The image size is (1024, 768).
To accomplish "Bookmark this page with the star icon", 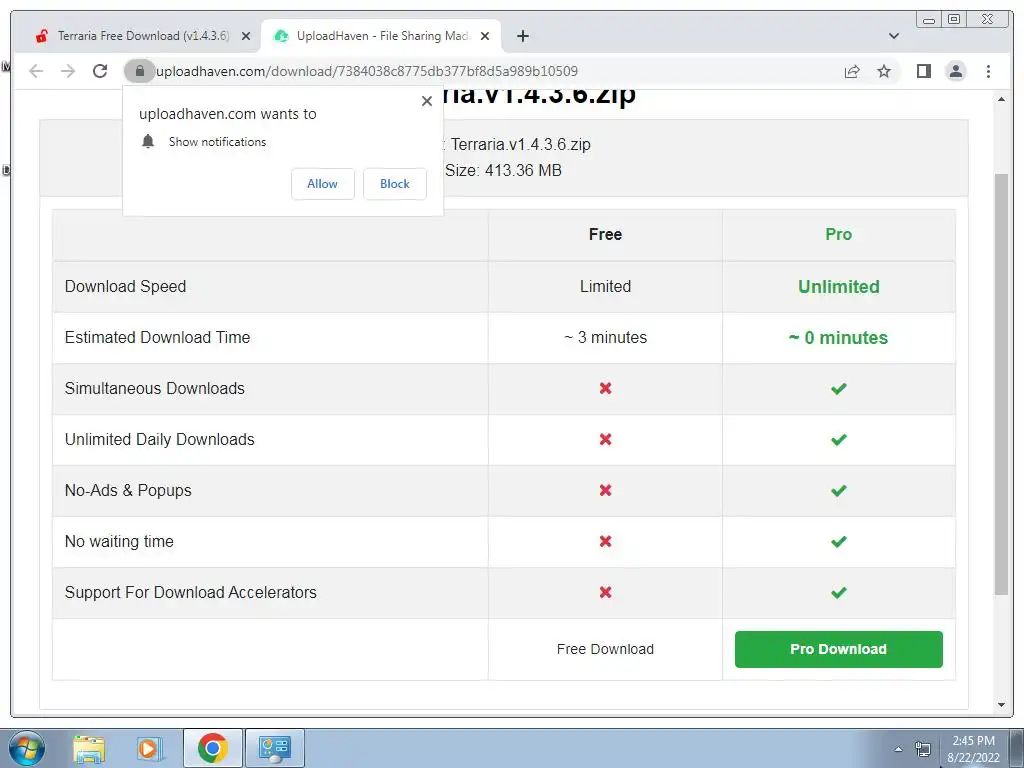I will [x=884, y=71].
